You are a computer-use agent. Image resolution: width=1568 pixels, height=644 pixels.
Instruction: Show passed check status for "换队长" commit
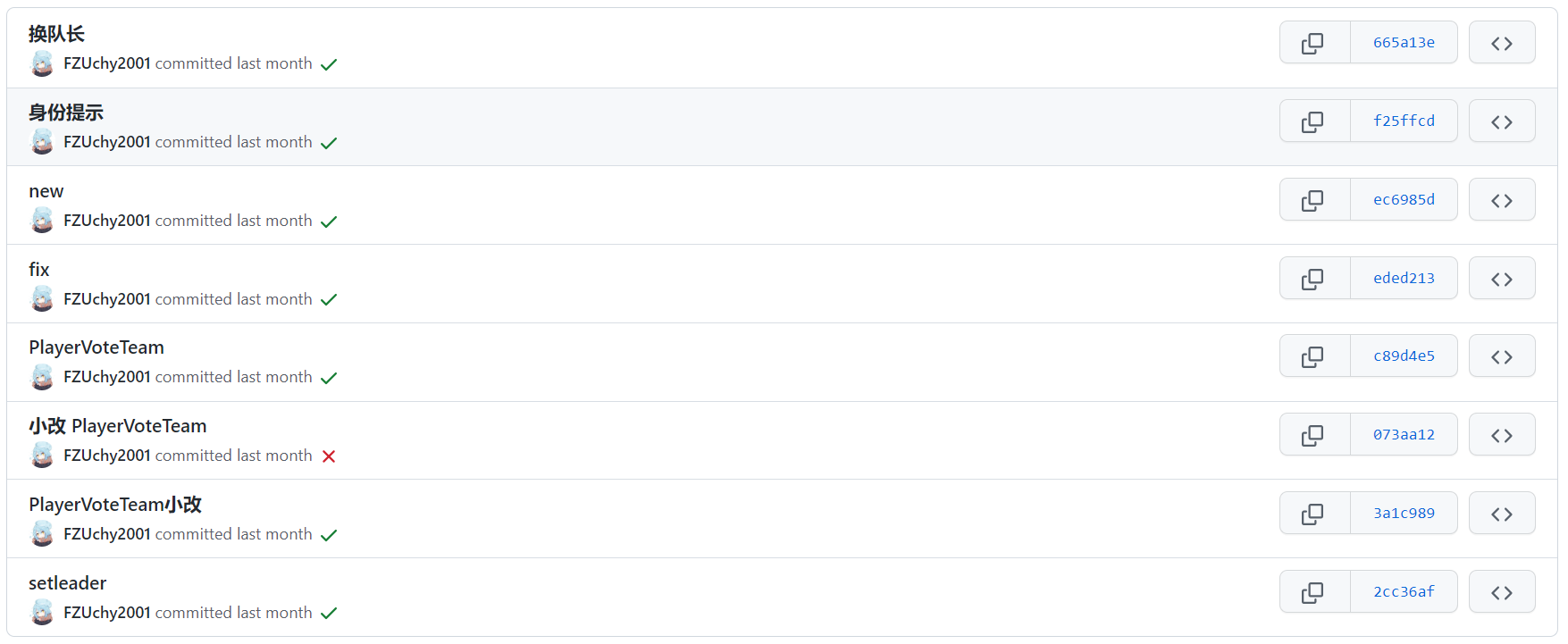(329, 64)
